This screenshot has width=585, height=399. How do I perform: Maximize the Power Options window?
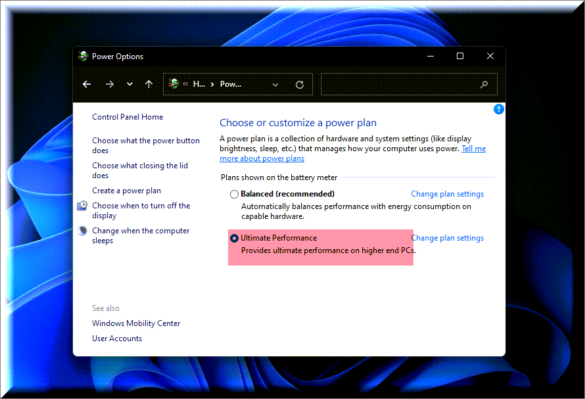point(460,56)
